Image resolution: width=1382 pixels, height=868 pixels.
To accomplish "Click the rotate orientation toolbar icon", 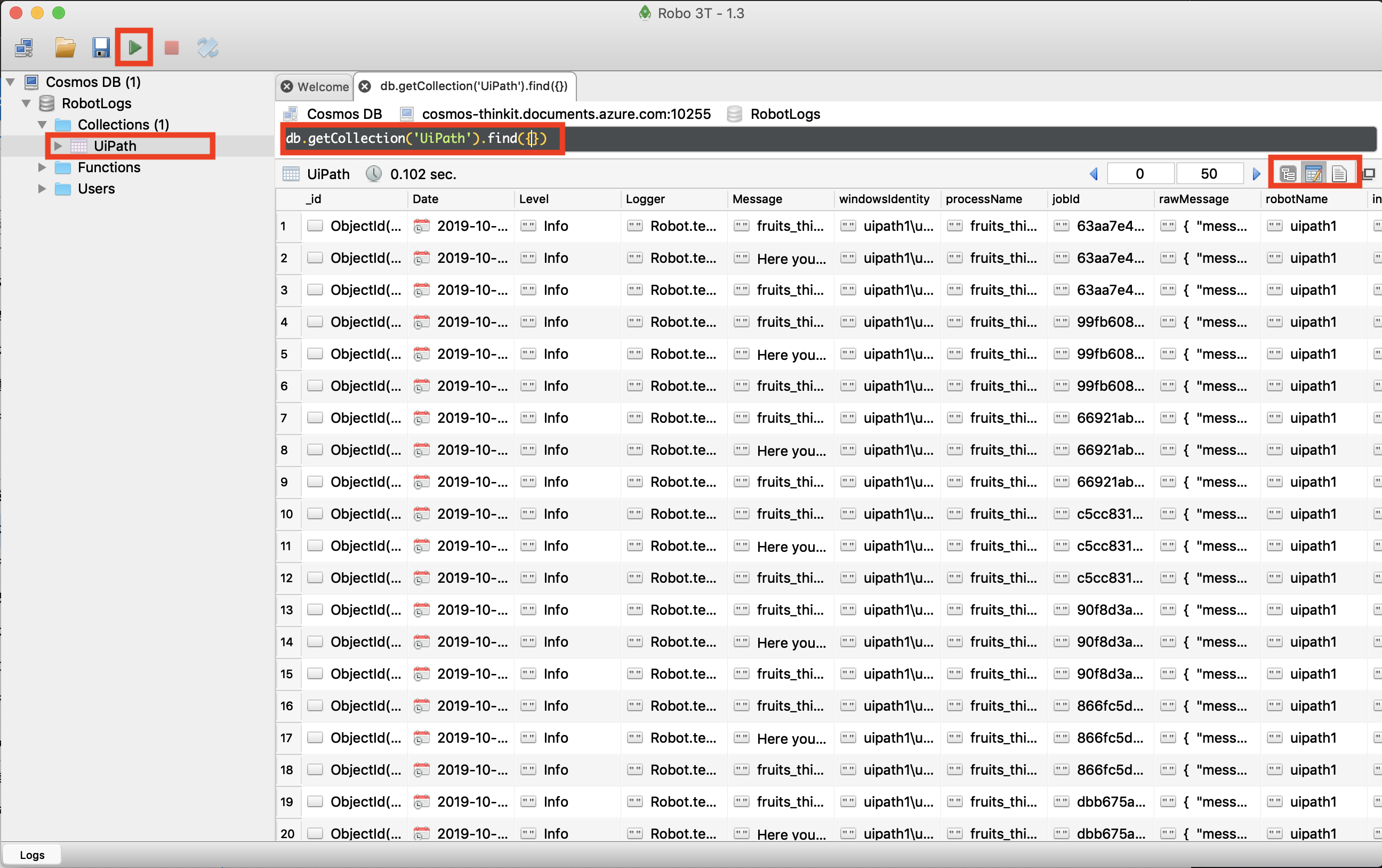I will coord(207,47).
